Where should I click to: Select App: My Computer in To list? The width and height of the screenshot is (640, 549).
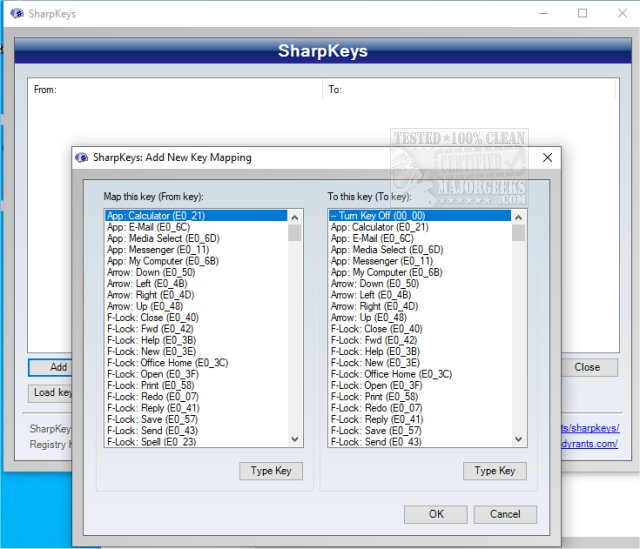420,272
